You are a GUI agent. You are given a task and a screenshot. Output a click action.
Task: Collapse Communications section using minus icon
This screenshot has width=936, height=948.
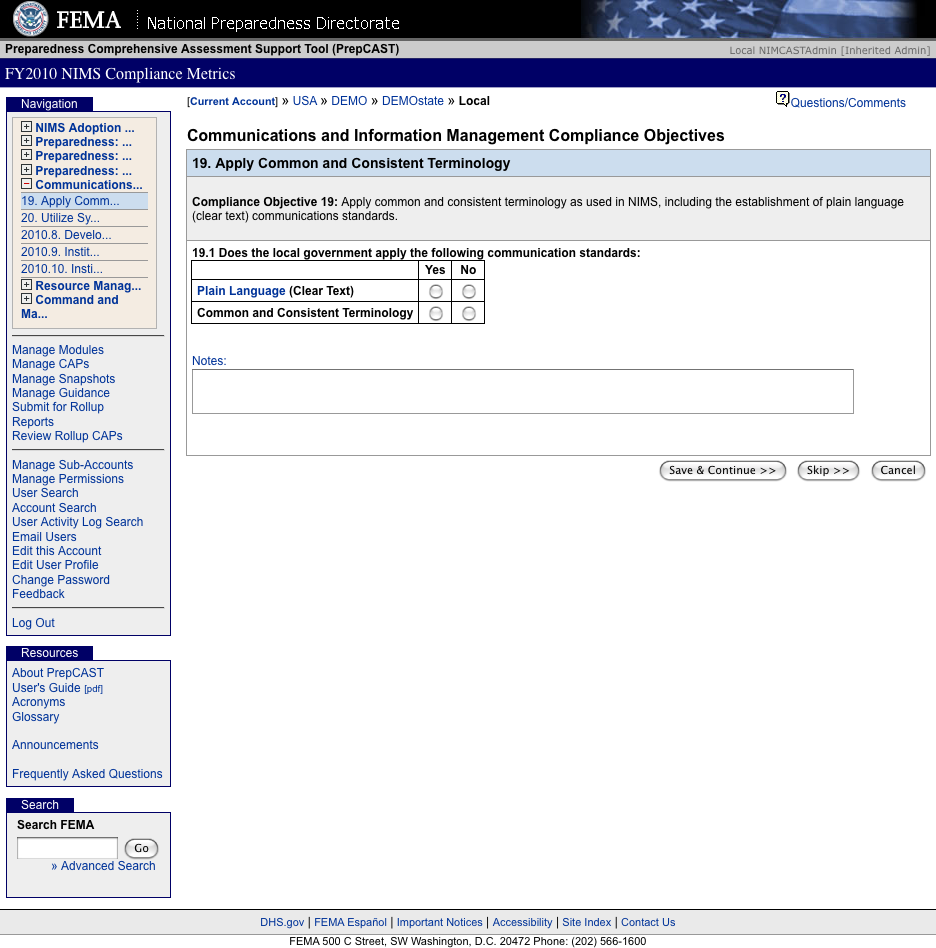coord(27,184)
